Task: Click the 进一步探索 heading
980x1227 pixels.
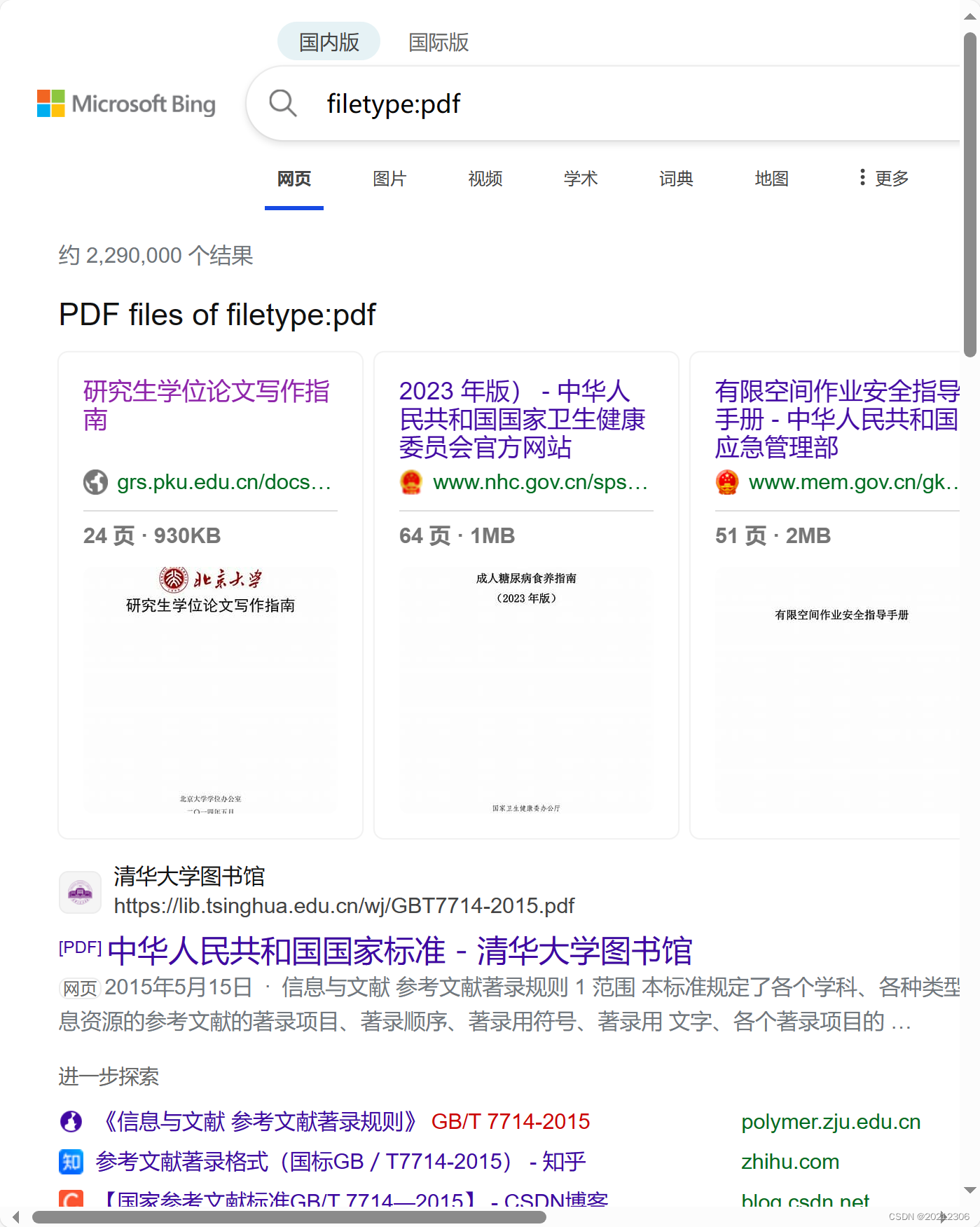Action: [x=109, y=1076]
